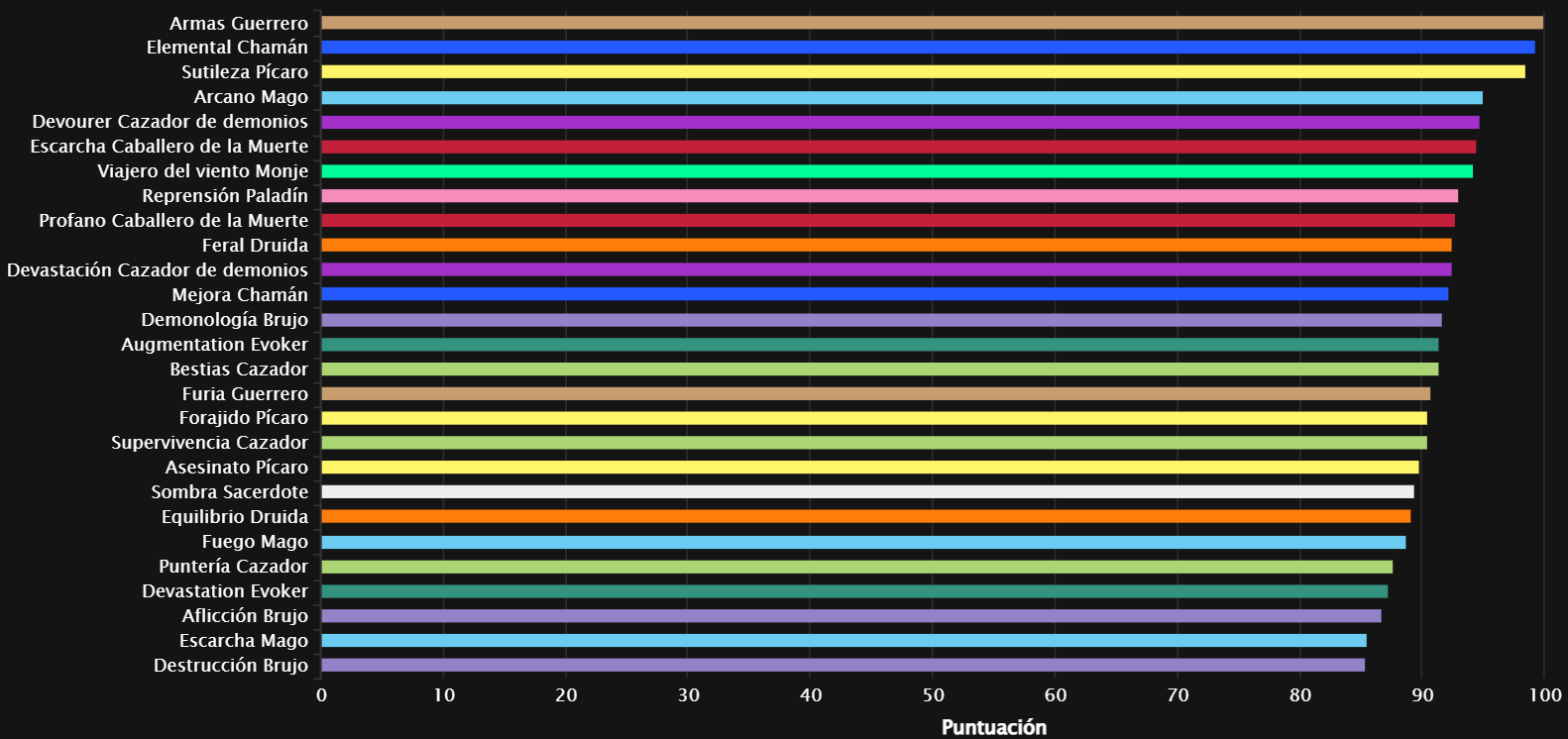Select the Fuego Mago bar
This screenshot has height=739, width=1568.
coord(863,542)
